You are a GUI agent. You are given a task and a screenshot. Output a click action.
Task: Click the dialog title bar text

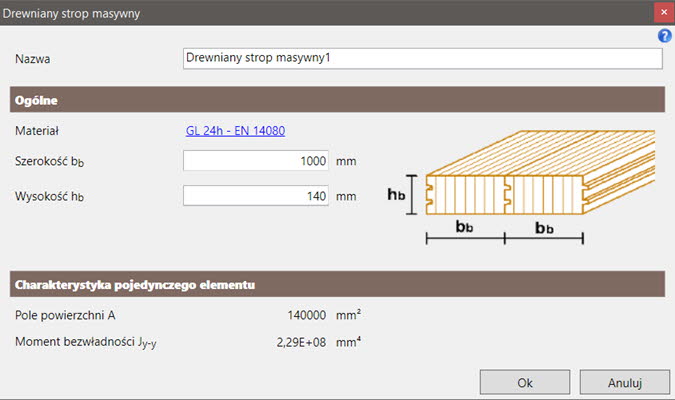75,12
